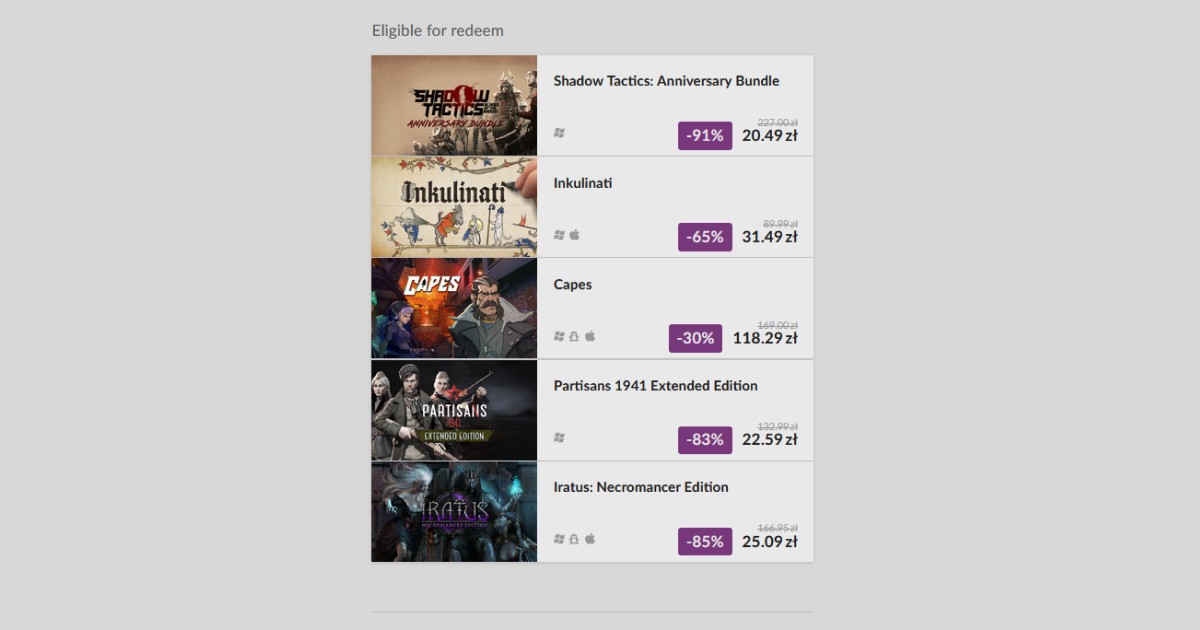
Task: Click the Linux icon in Capes row
Action: click(x=574, y=336)
